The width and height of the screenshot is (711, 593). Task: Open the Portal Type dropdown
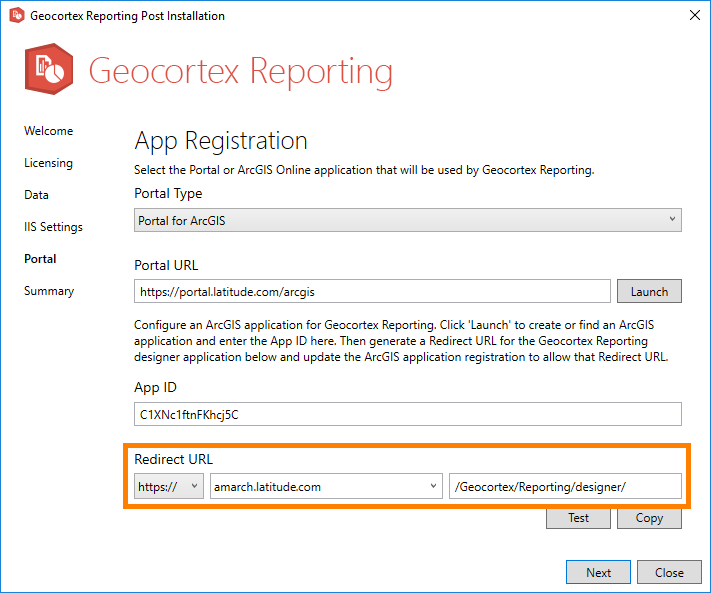click(x=408, y=220)
